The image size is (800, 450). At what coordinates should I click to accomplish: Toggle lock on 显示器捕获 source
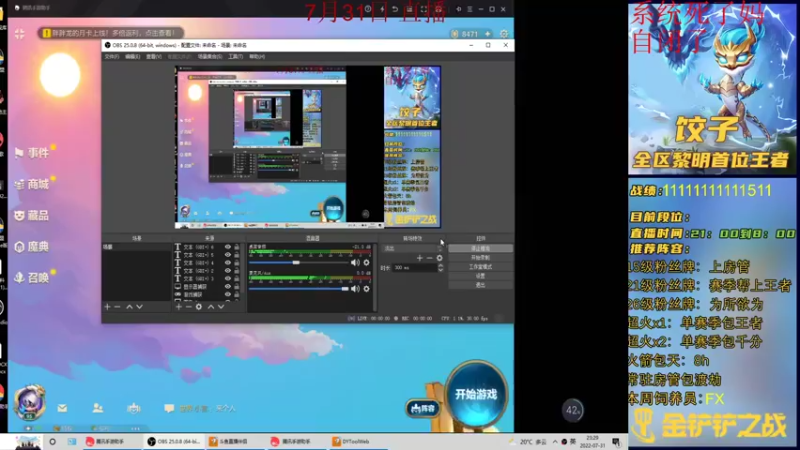coord(237,287)
